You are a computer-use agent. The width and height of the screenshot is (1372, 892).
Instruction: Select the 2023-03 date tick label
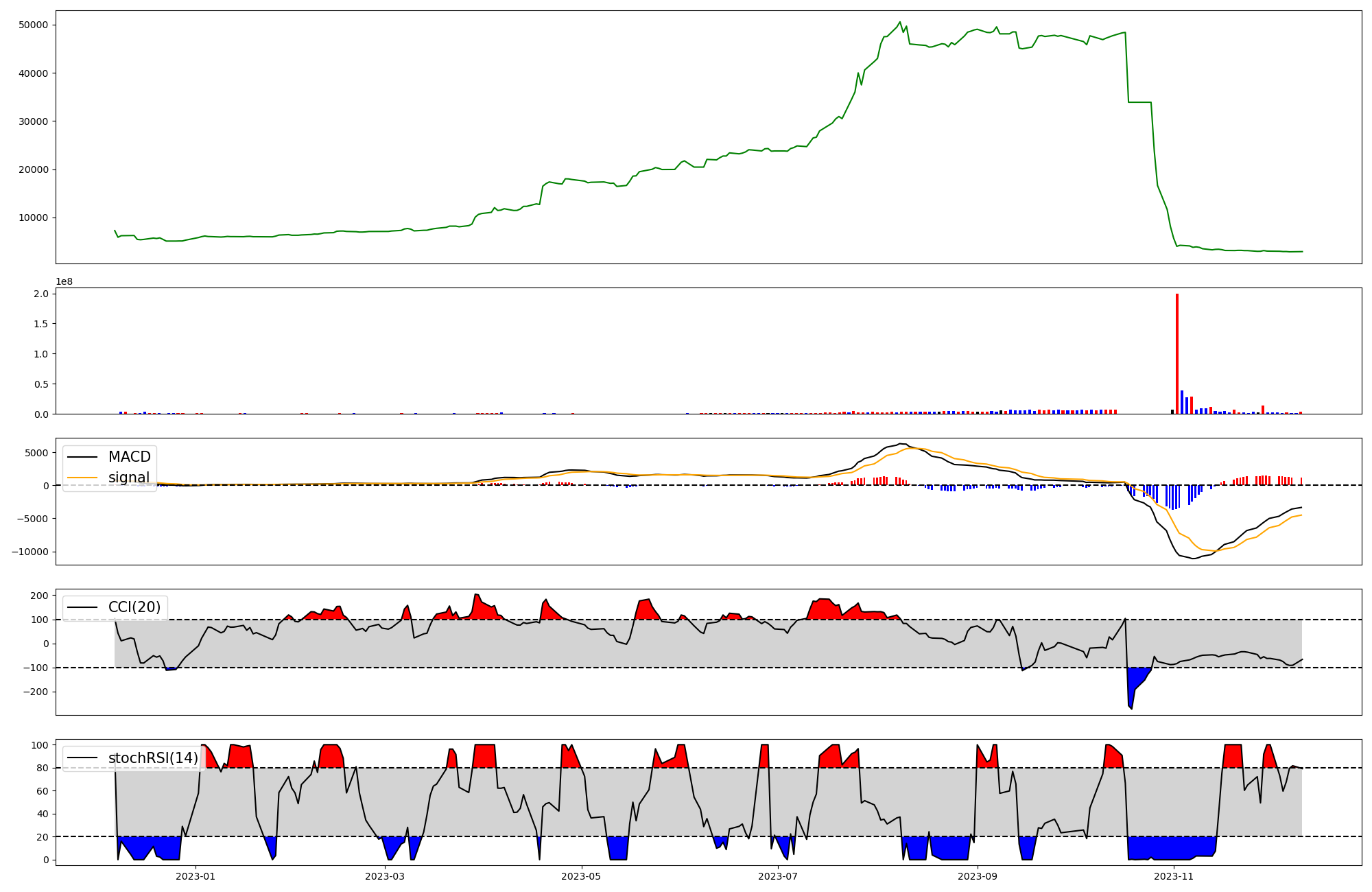click(x=385, y=876)
